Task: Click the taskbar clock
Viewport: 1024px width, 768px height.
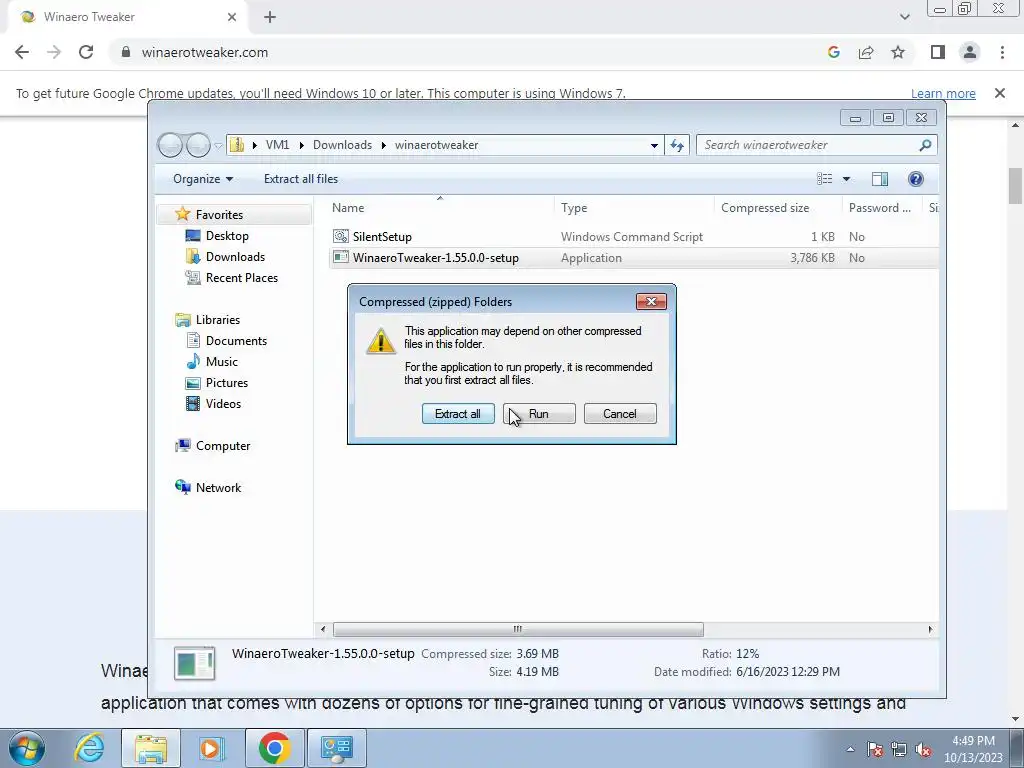Action: point(973,749)
